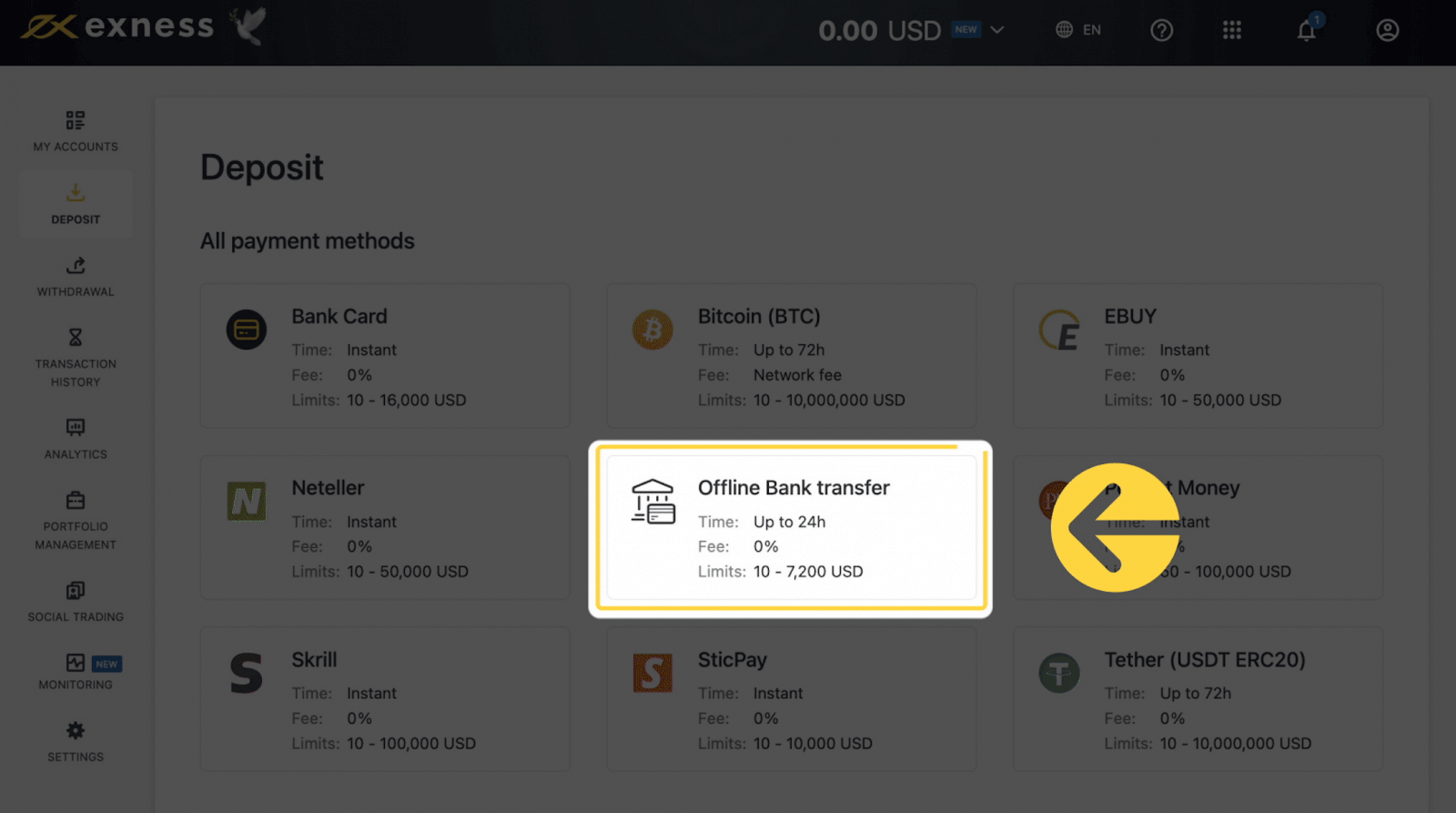Screen dimensions: 1456x813
Task: Choose Tether (USDT ERC20) title
Action: tap(1205, 659)
